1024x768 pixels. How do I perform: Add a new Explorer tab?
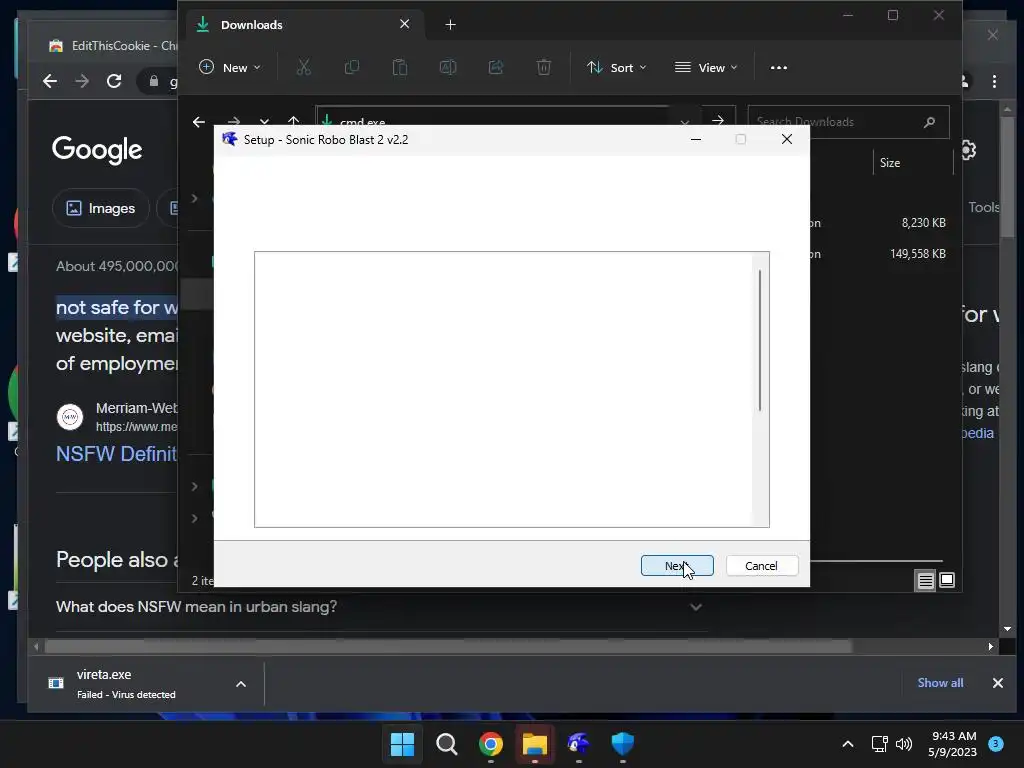(x=450, y=25)
